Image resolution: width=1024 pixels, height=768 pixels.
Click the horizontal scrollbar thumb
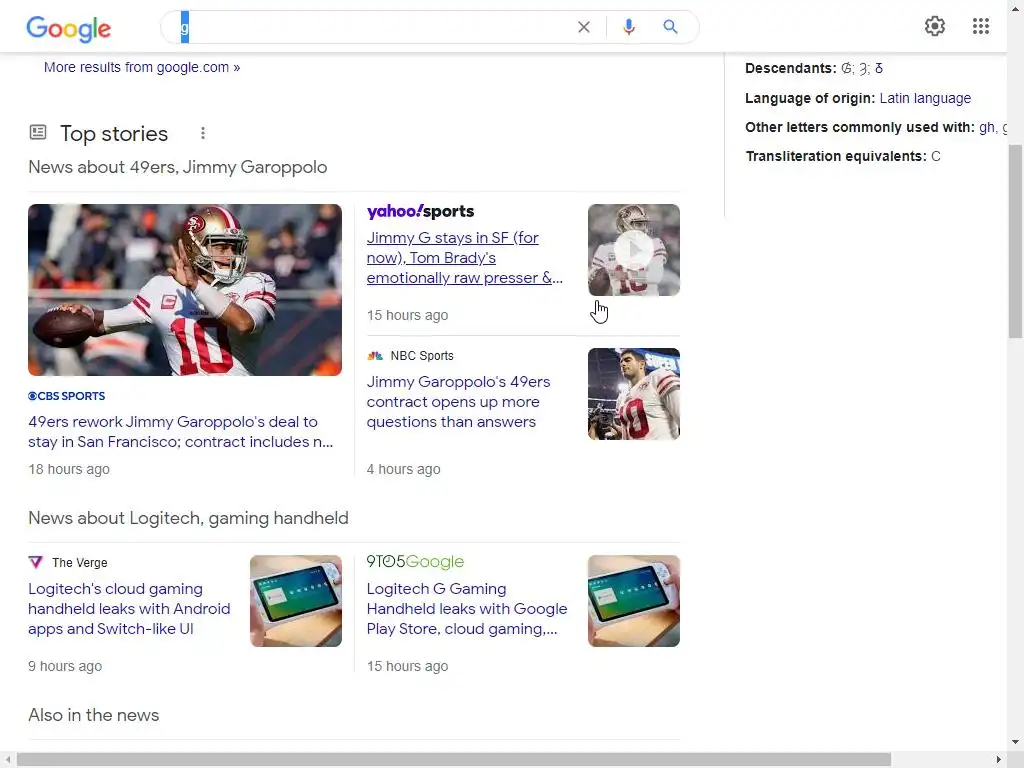[454, 760]
